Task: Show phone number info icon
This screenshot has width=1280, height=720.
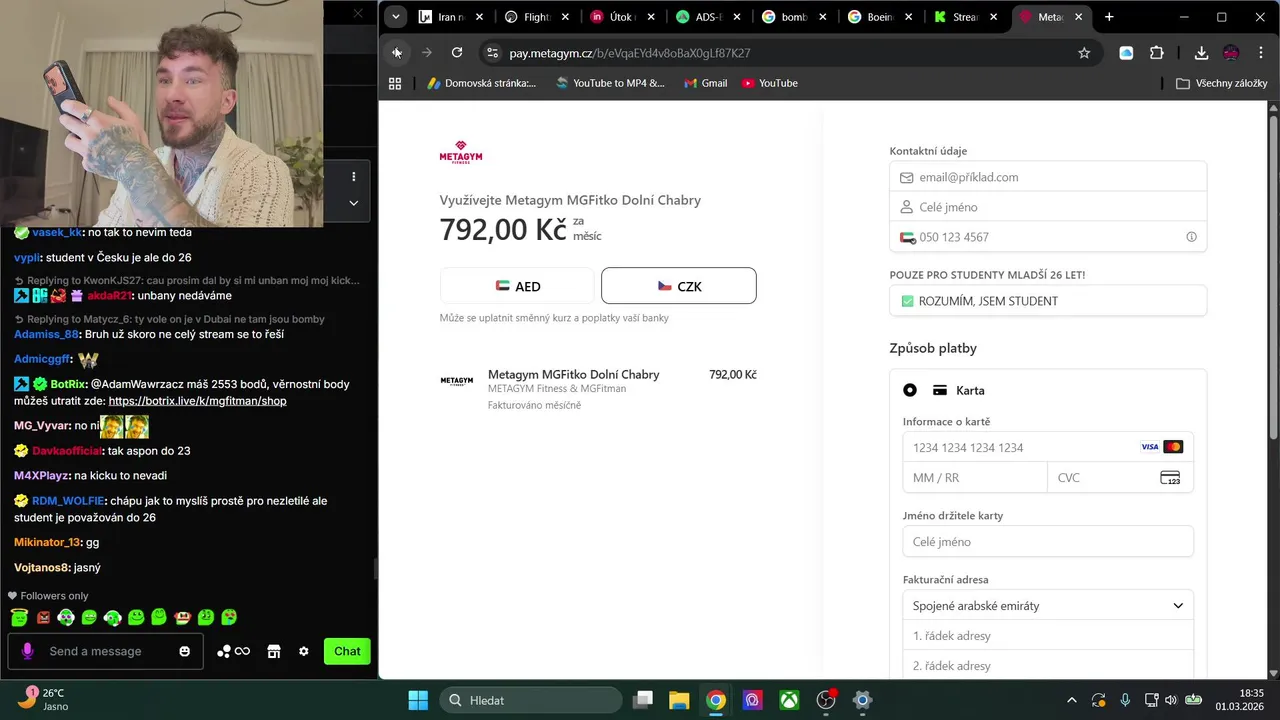Action: pos(1191,237)
